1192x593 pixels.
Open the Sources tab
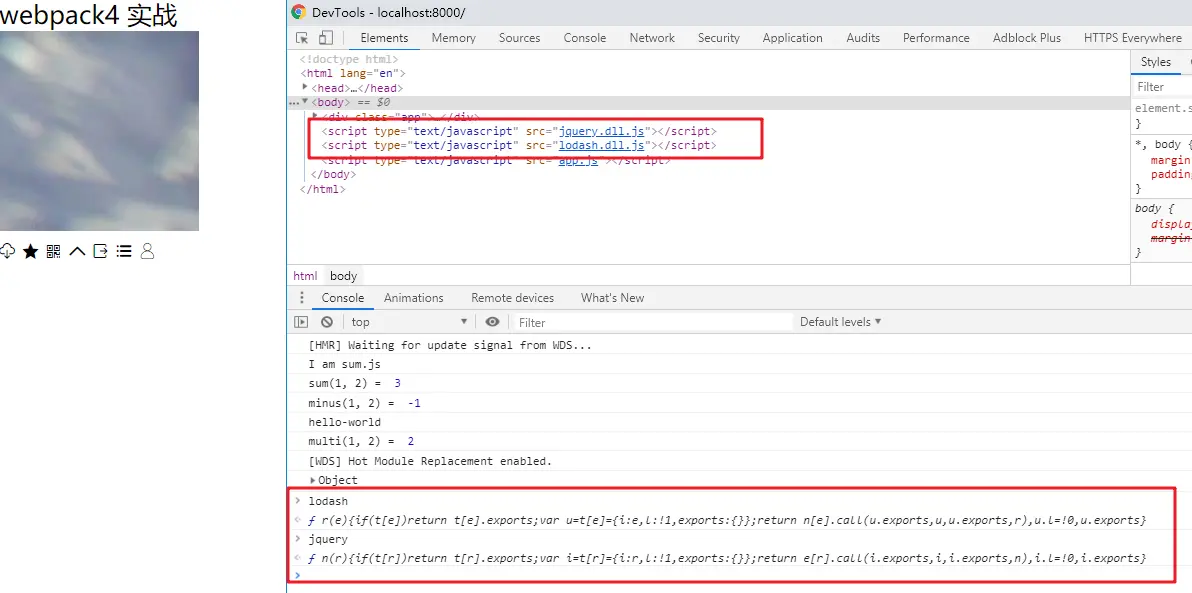519,38
